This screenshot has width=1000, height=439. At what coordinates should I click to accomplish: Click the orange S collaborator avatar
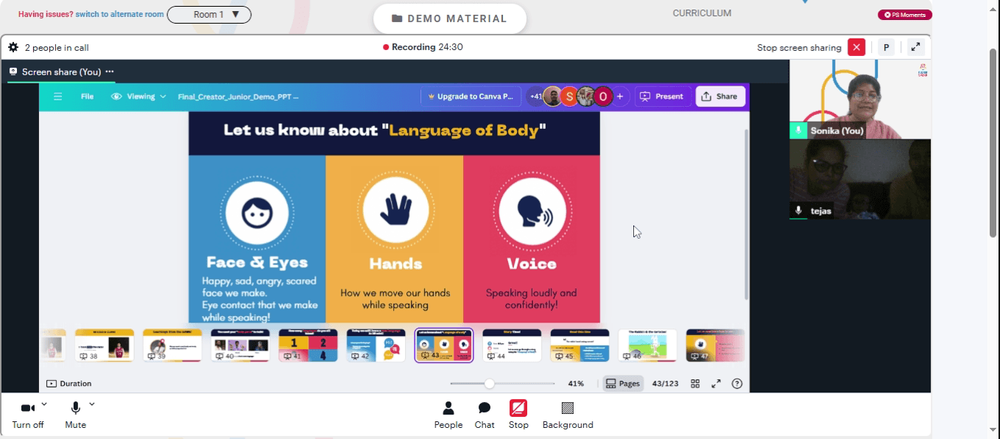(x=568, y=96)
